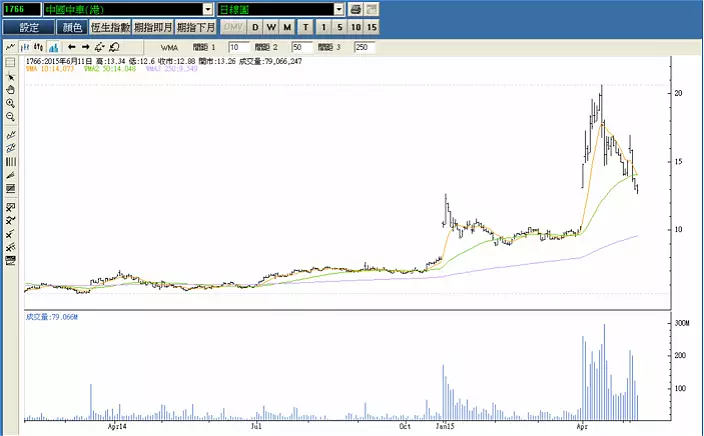704x436 pixels.
Task: Click the scroll right arrow icon
Action: [x=85, y=46]
